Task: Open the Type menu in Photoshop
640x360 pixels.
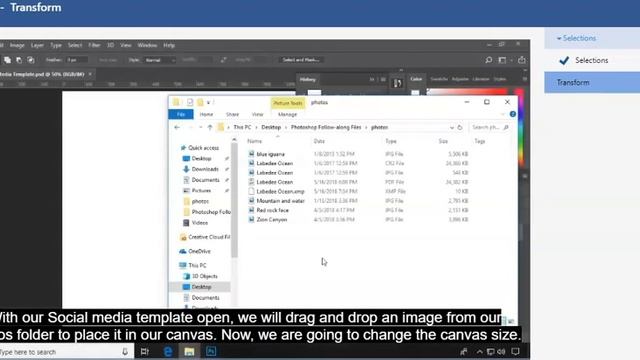Action: pos(56,45)
